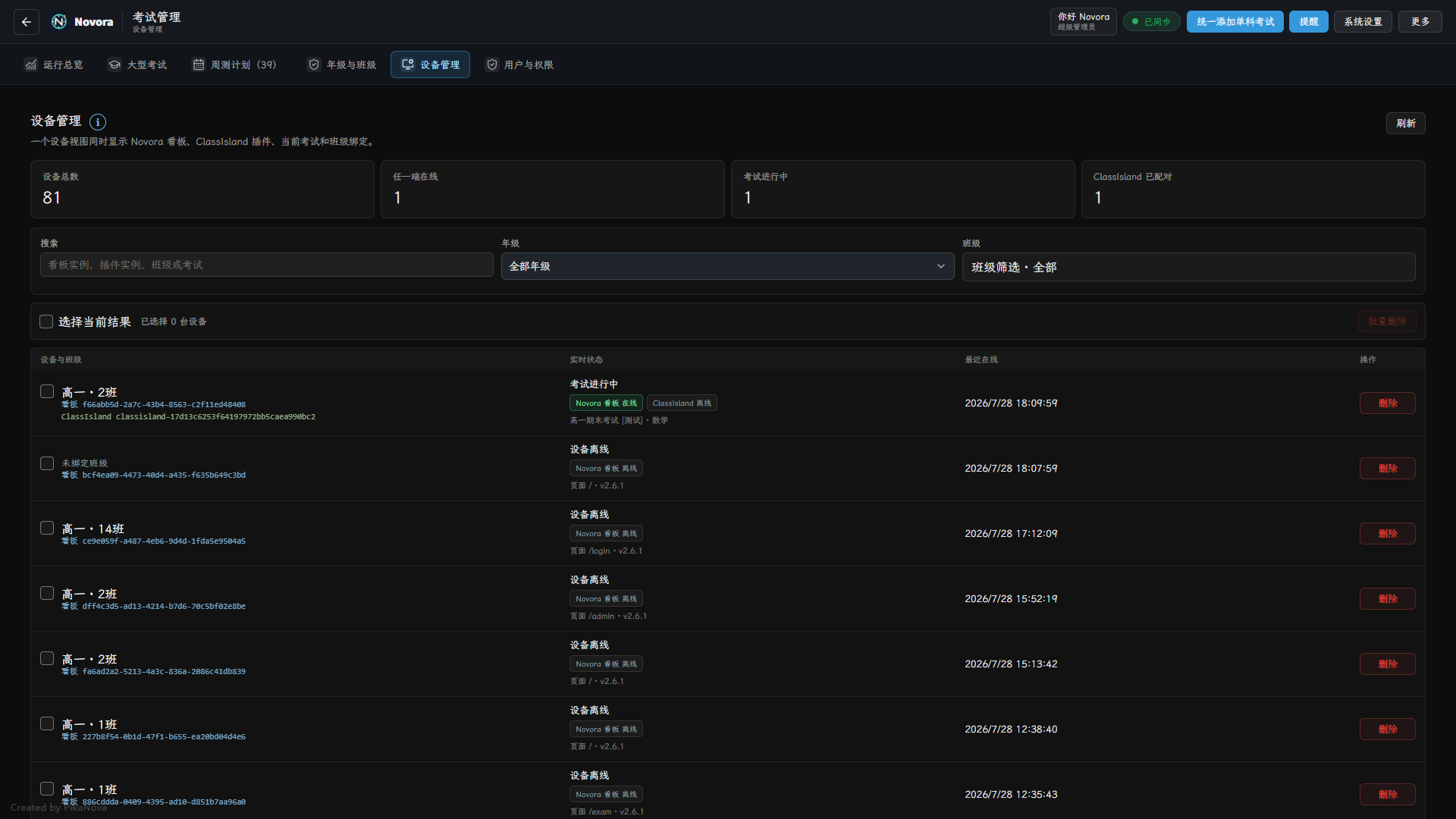Click the 统一添加单科考试 button
This screenshot has height=819, width=1456.
[1235, 22]
